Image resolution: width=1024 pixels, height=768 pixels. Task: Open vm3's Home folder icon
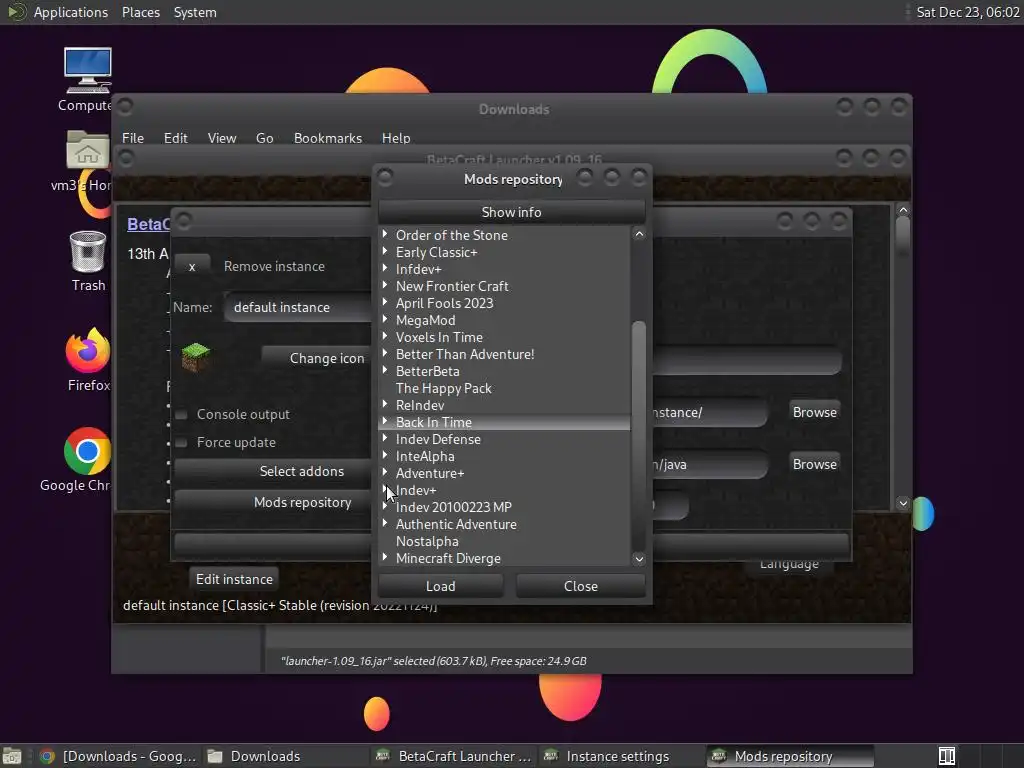tap(88, 149)
